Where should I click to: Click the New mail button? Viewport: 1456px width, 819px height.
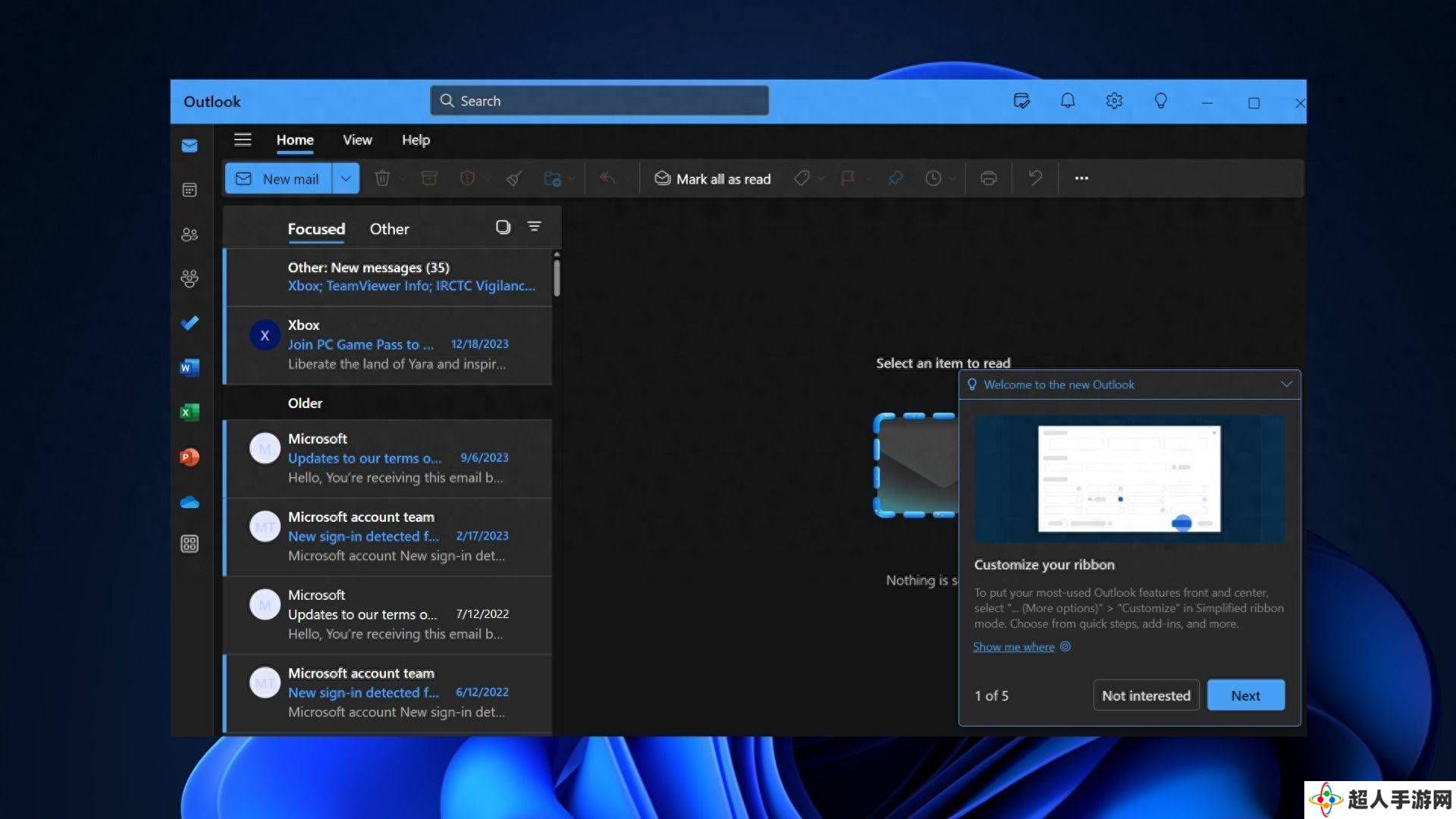click(x=278, y=179)
